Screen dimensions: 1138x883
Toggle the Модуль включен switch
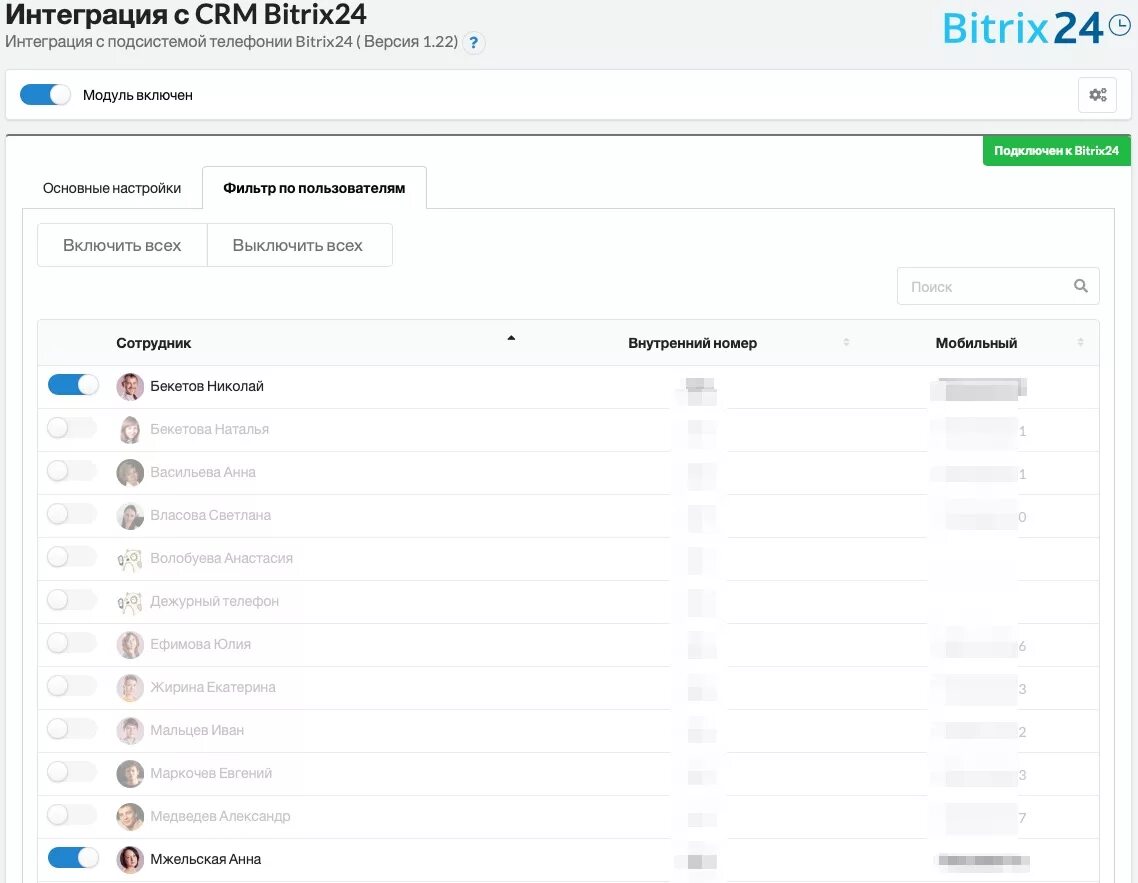pos(45,94)
